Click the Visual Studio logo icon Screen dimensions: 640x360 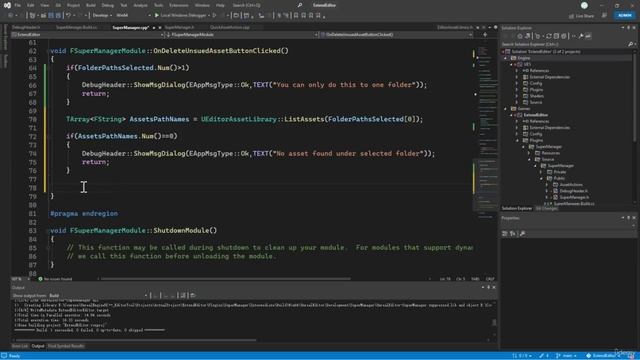click(7, 5)
